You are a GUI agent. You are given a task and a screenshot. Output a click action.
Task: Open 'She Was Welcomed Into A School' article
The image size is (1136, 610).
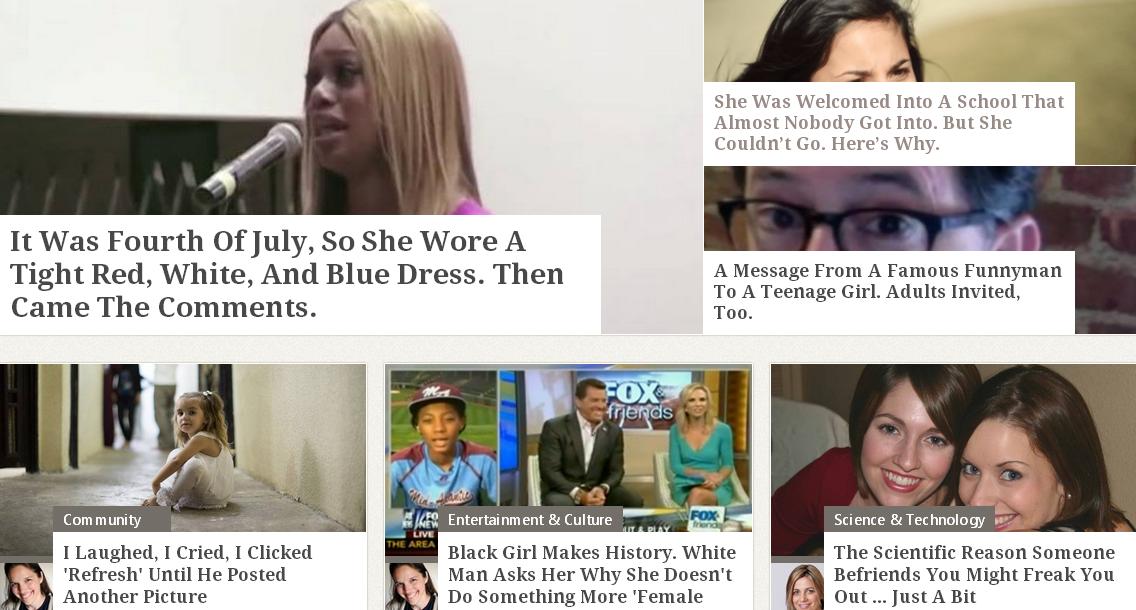tap(889, 122)
